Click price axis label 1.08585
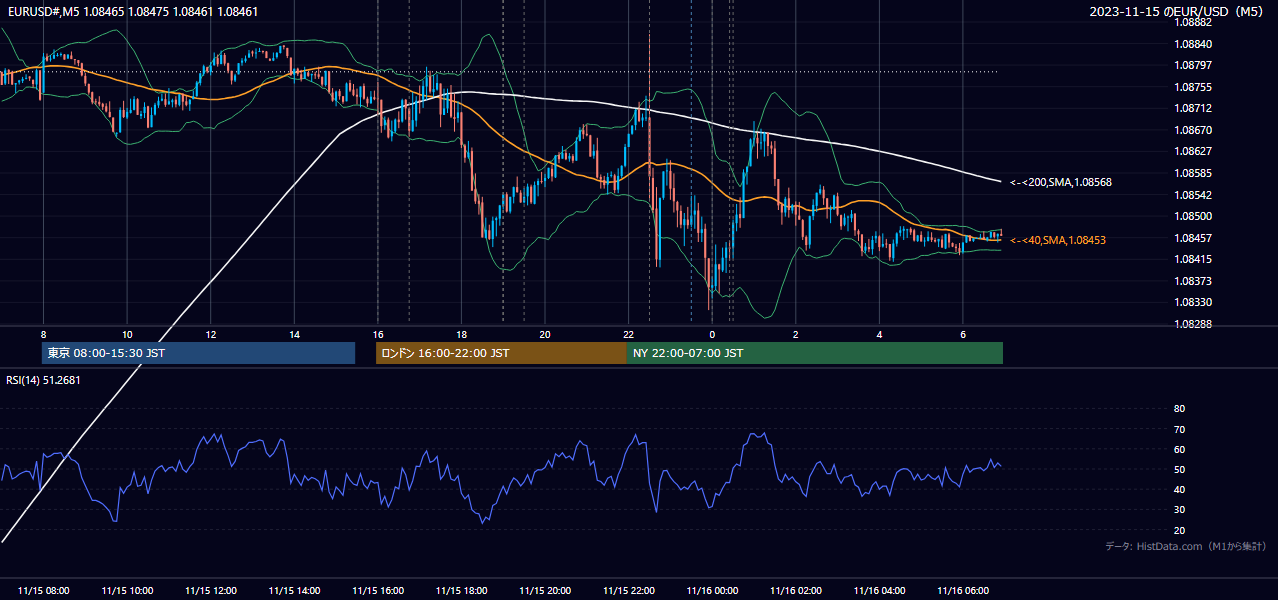 coord(1193,173)
